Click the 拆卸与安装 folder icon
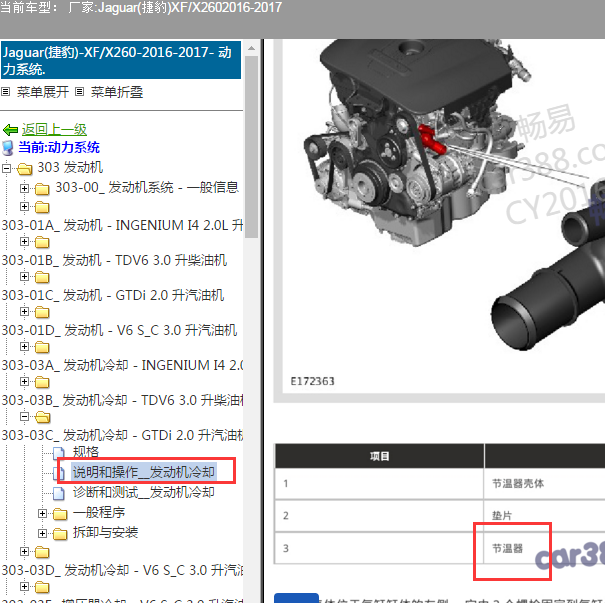The width and height of the screenshot is (605, 603). (60, 534)
